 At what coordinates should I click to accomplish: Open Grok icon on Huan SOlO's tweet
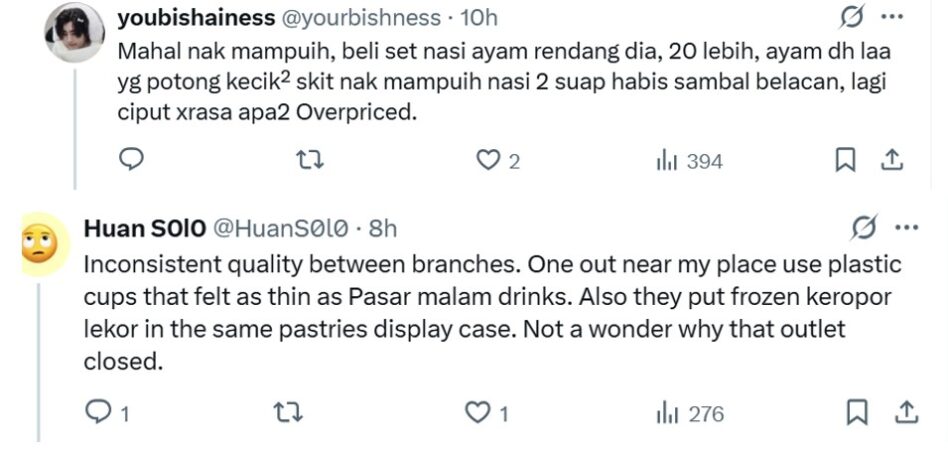[x=860, y=228]
